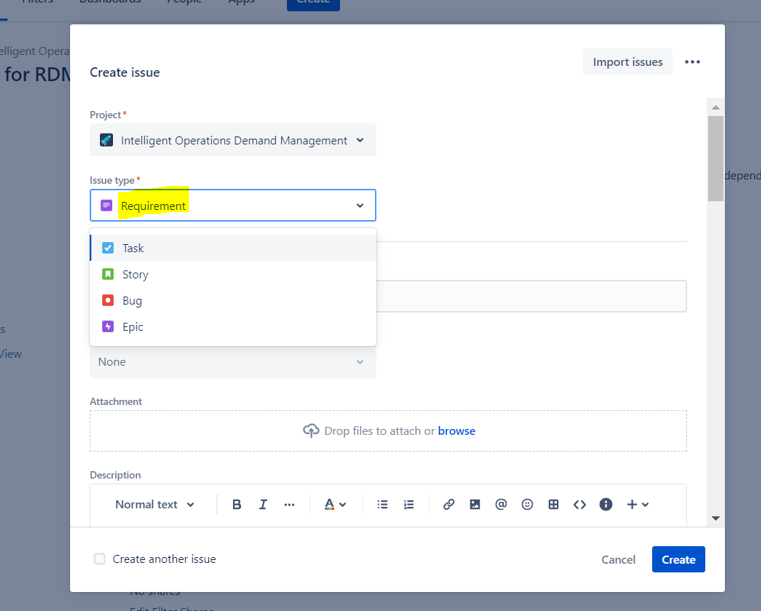The image size is (761, 611).
Task: Select Task issue type option
Action: click(x=233, y=248)
